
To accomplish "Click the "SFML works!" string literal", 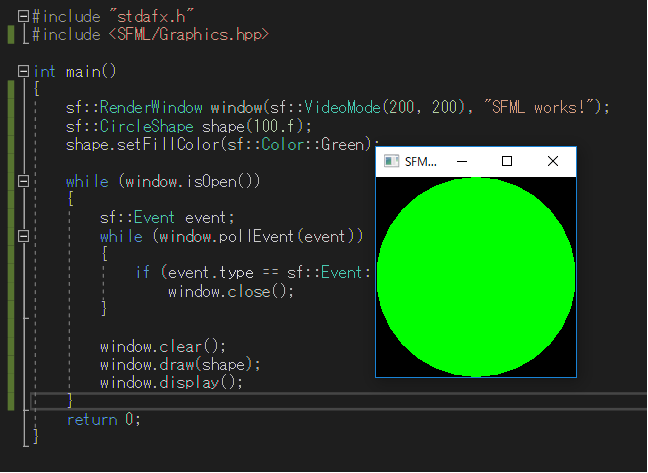I will tap(541, 108).
